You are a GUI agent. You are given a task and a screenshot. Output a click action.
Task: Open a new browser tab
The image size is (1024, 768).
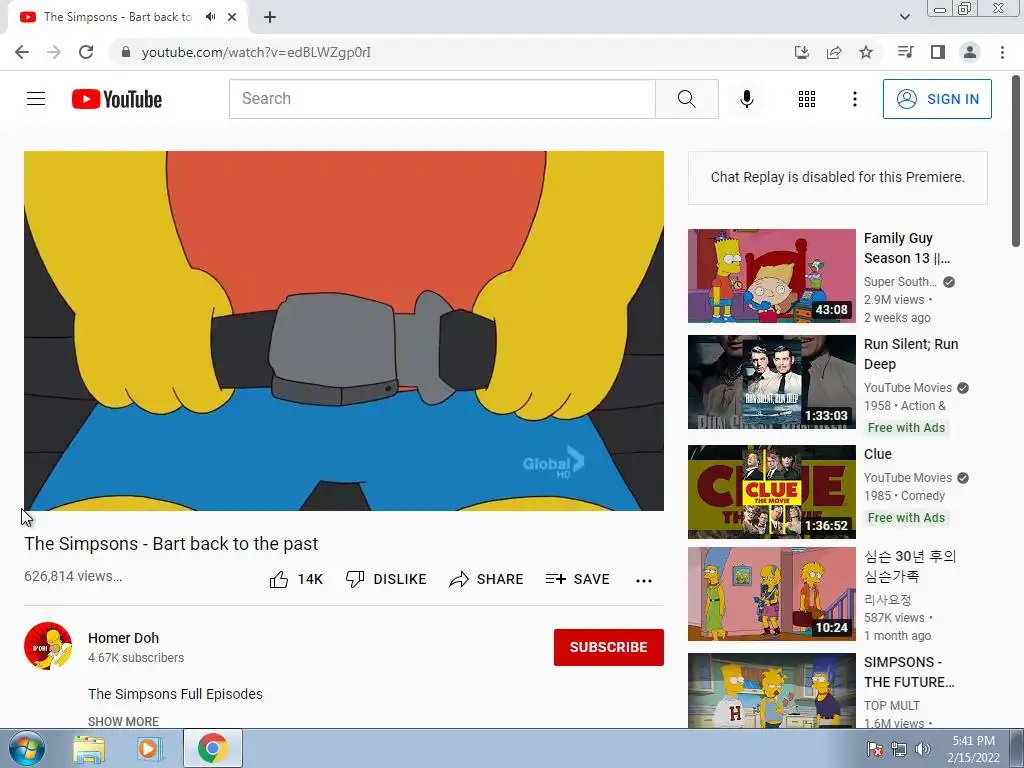(x=270, y=17)
